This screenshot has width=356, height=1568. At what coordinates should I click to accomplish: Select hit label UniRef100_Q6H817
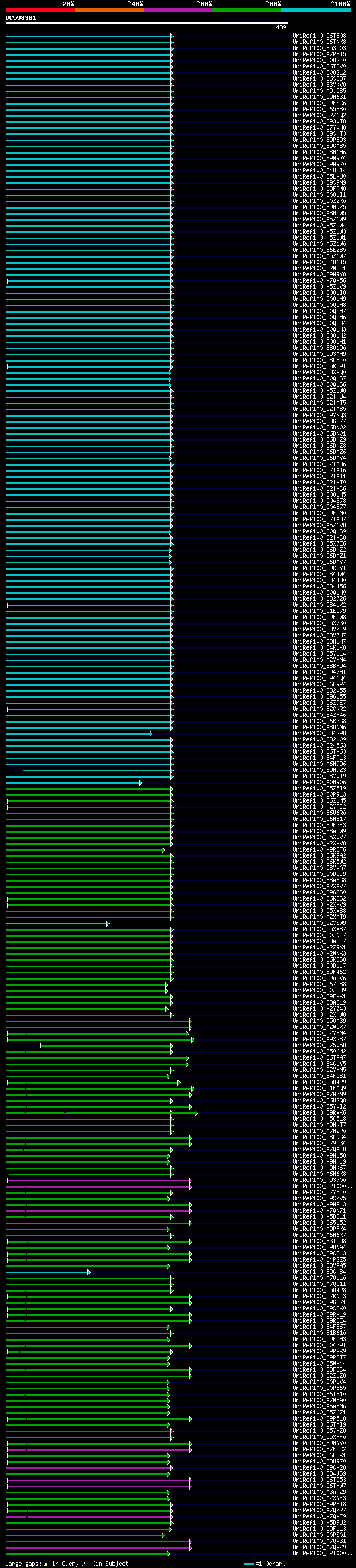[319, 819]
